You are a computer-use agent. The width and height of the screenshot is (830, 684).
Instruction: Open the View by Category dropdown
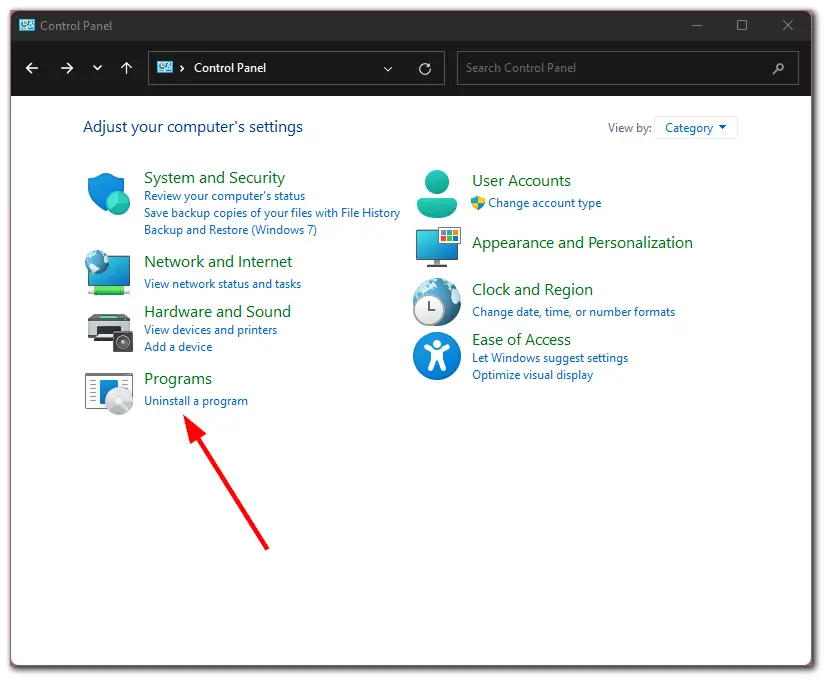[696, 128]
